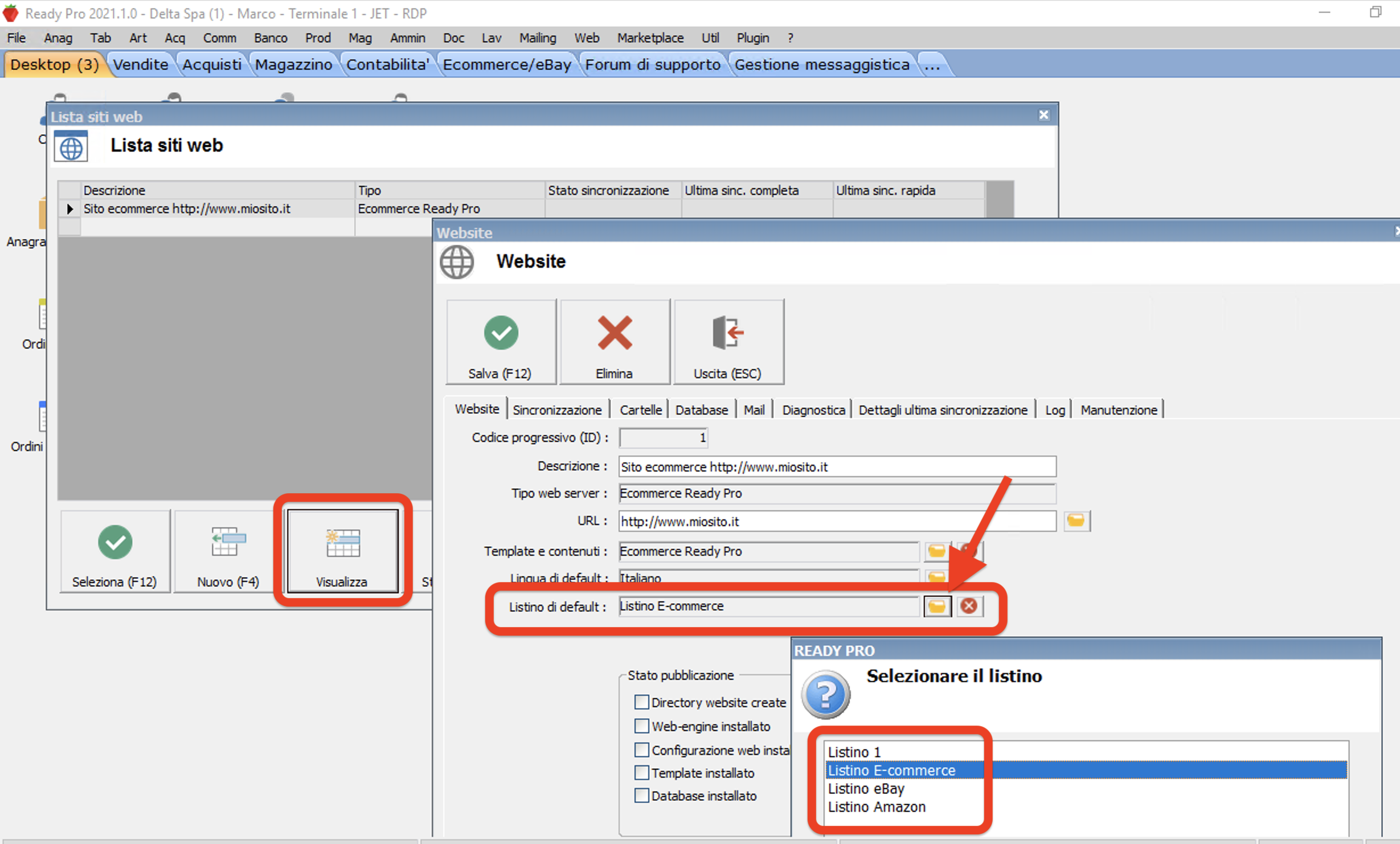Select Listino 1 in list
The height and width of the screenshot is (844, 1400).
pos(1087,752)
